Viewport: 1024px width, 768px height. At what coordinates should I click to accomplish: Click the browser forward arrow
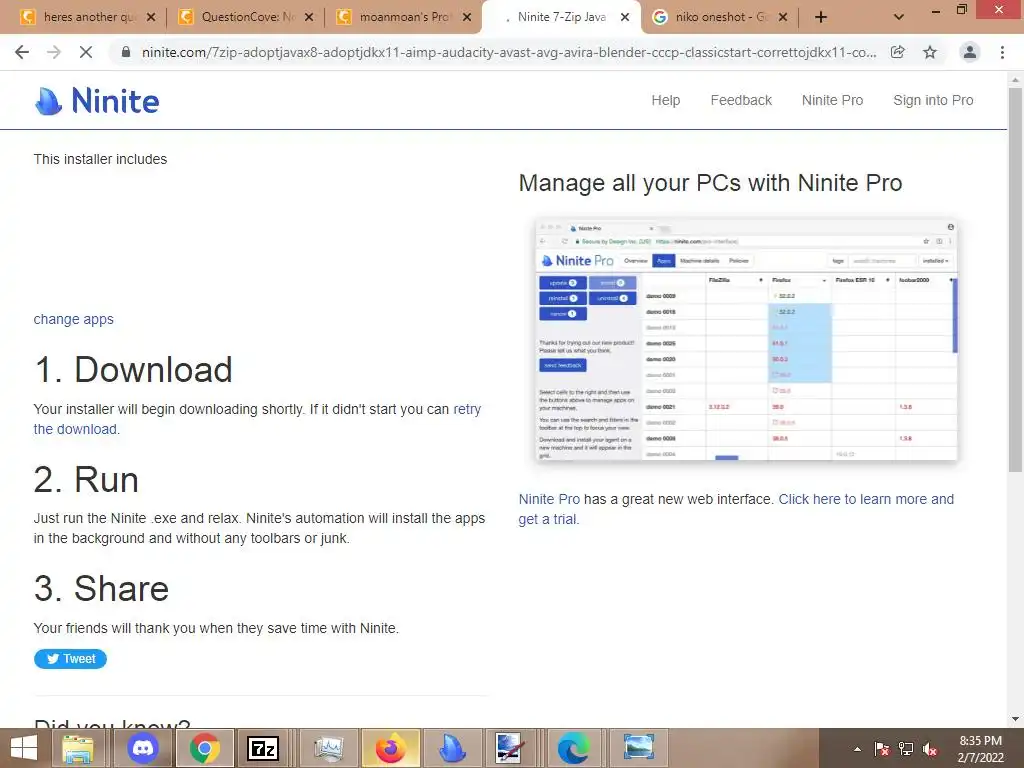click(x=54, y=52)
